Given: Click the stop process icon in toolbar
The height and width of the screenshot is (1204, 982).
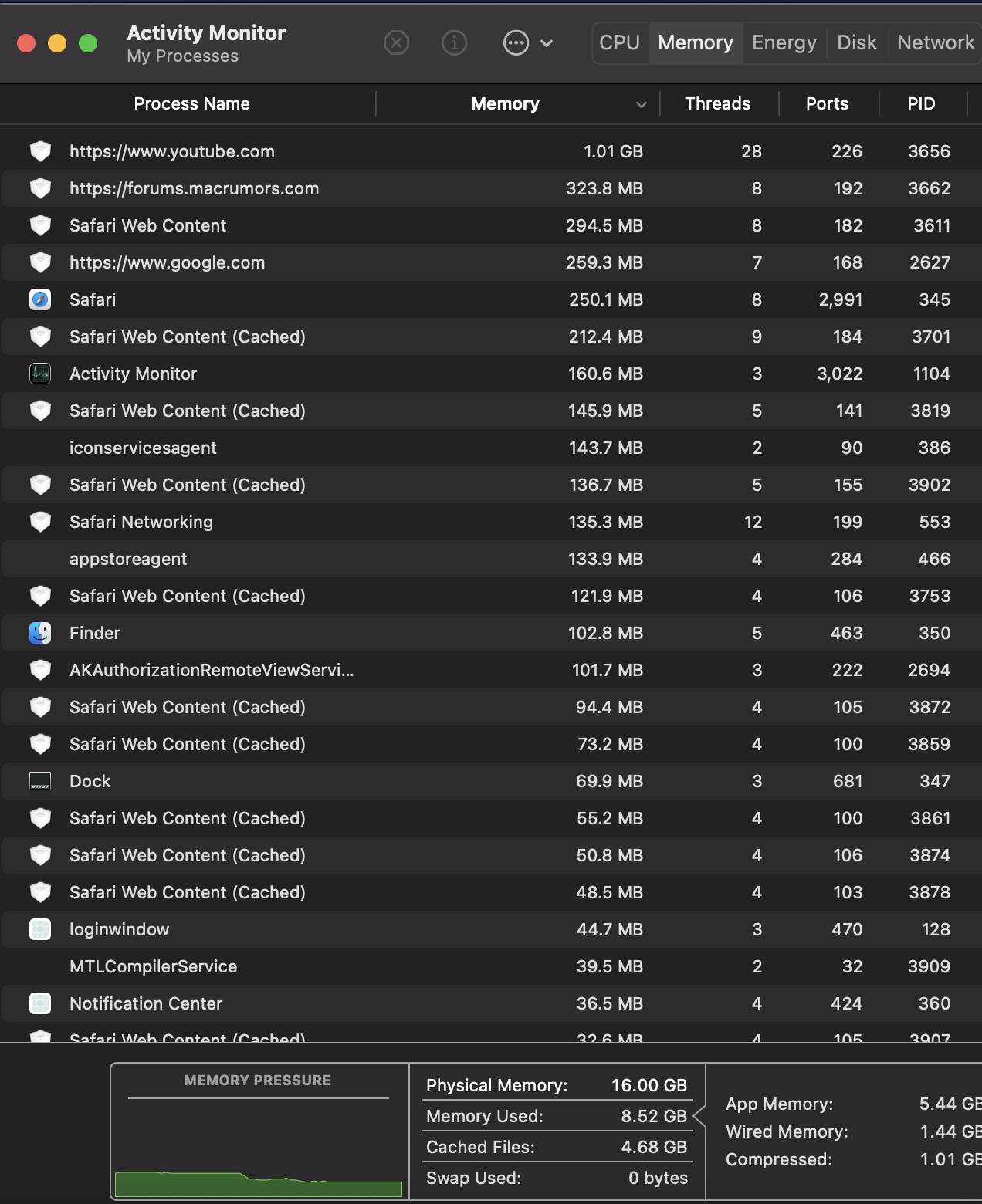Looking at the screenshot, I should pyautogui.click(x=396, y=42).
